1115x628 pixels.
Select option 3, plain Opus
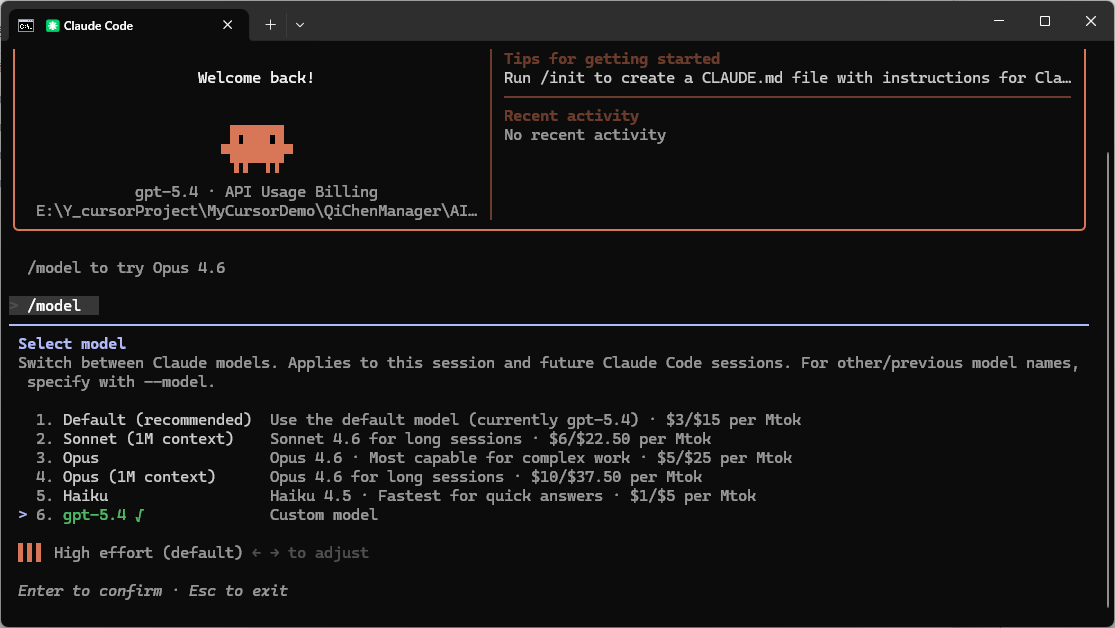tap(414, 458)
